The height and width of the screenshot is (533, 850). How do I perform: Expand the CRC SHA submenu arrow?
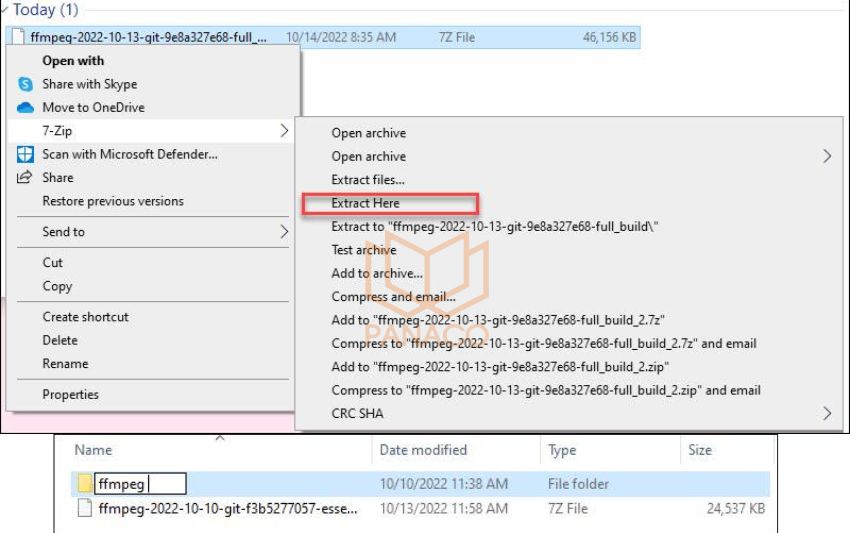coord(827,413)
